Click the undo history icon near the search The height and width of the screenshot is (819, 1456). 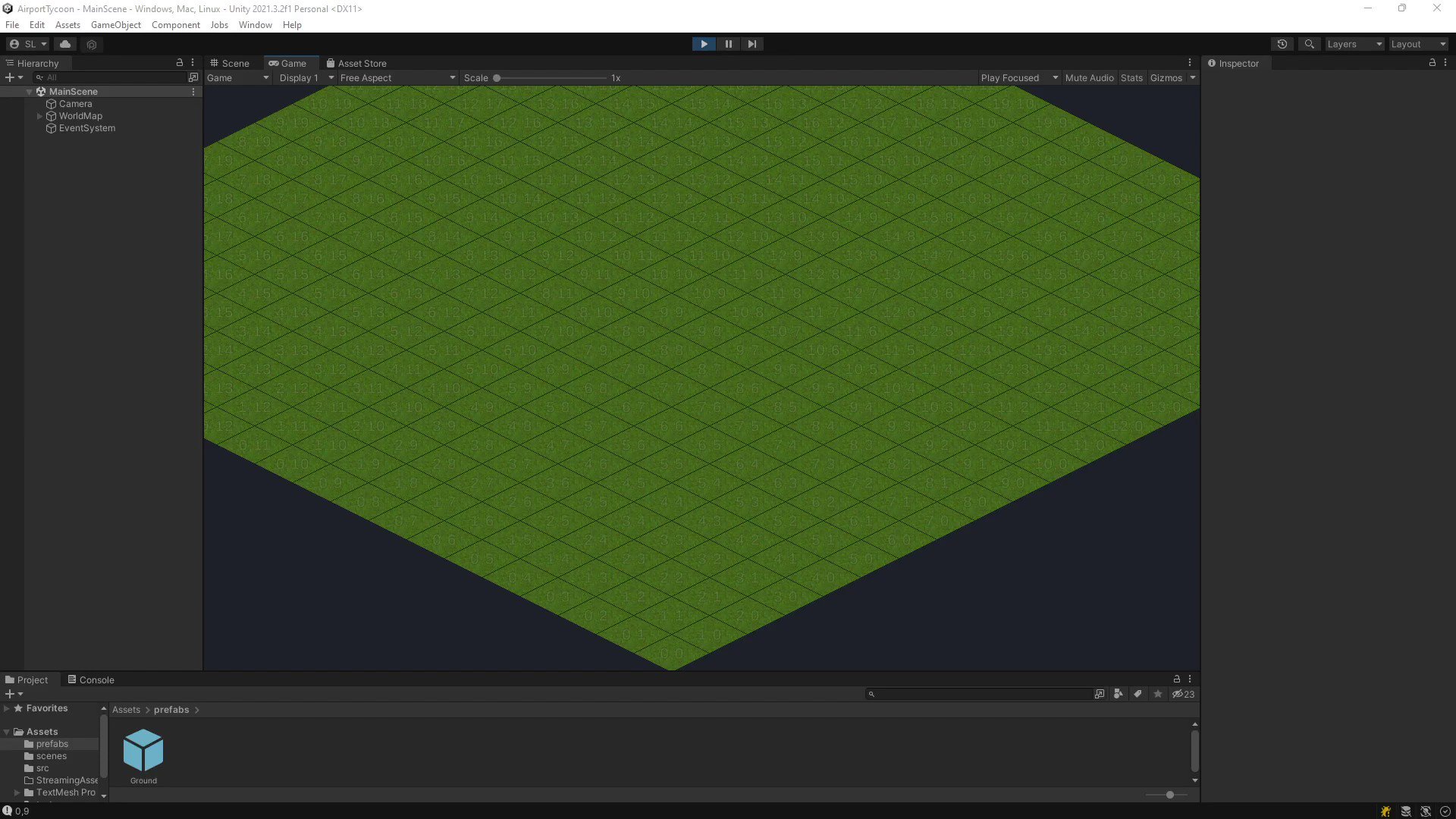click(x=1282, y=44)
